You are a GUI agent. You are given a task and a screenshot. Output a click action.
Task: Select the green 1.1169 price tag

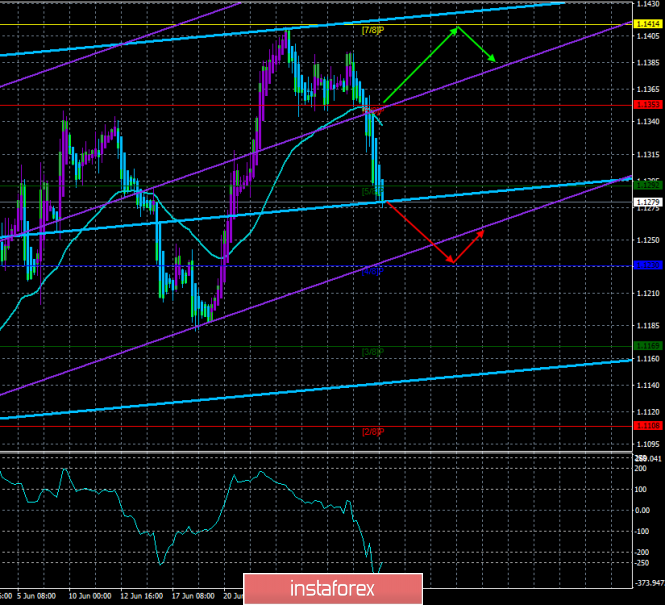pyautogui.click(x=648, y=346)
